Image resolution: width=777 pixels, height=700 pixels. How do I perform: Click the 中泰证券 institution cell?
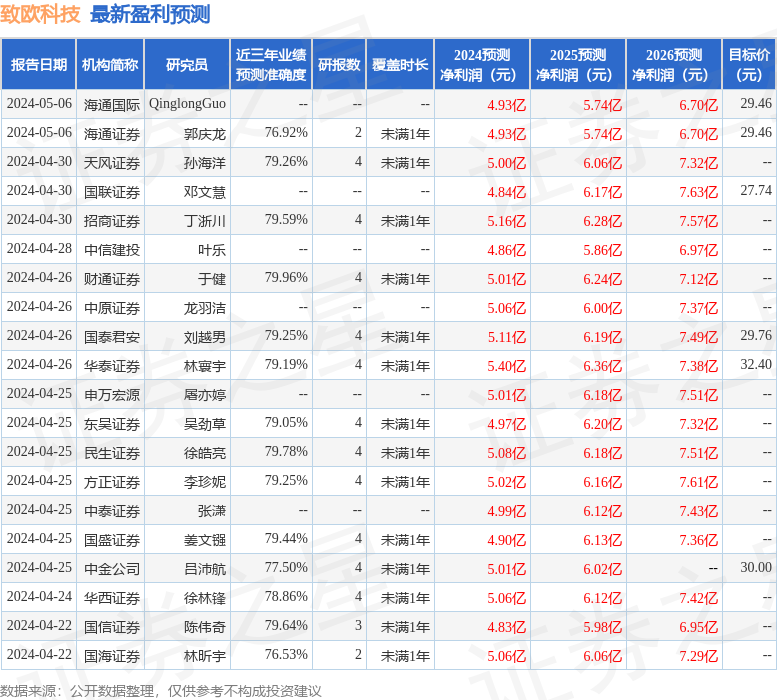tap(111, 510)
